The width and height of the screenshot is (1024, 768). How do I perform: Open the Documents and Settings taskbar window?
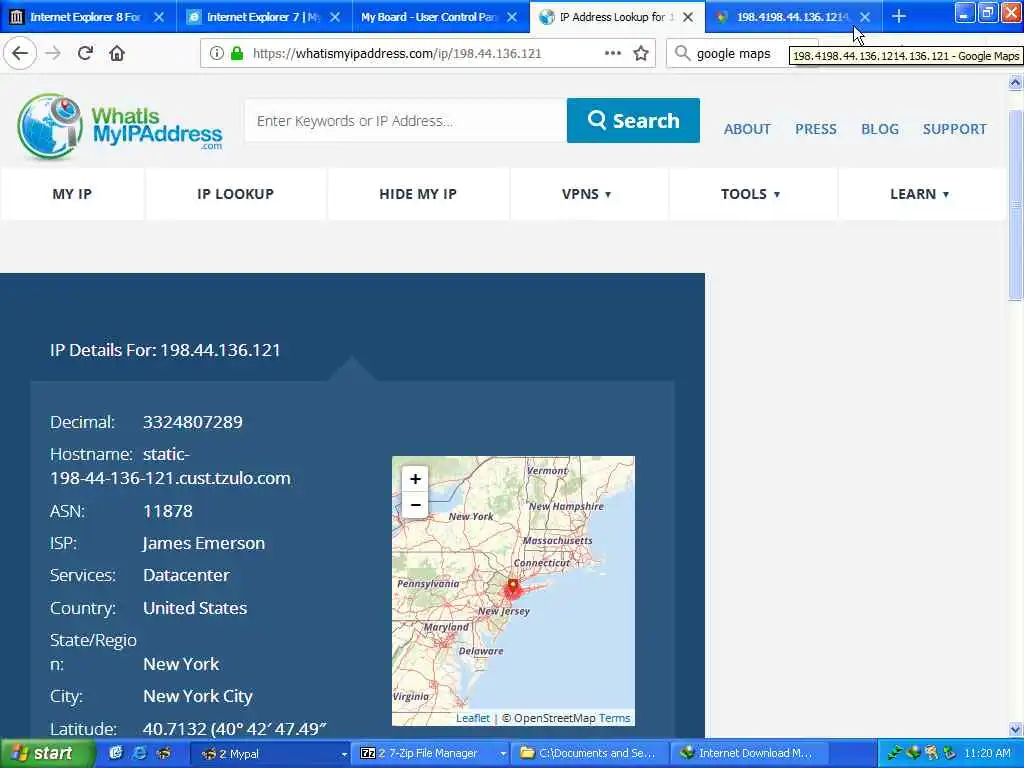(590, 754)
